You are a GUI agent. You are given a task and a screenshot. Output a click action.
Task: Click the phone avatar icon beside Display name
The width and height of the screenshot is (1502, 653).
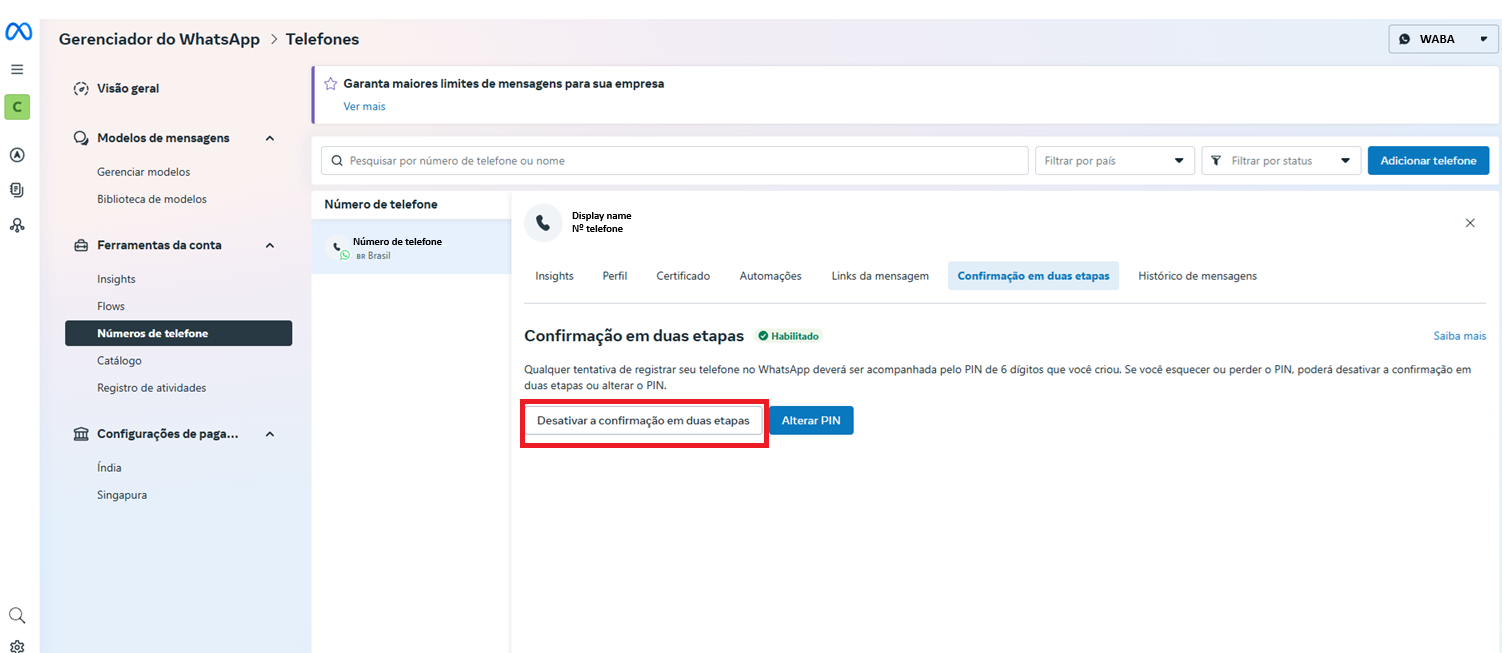click(x=543, y=222)
